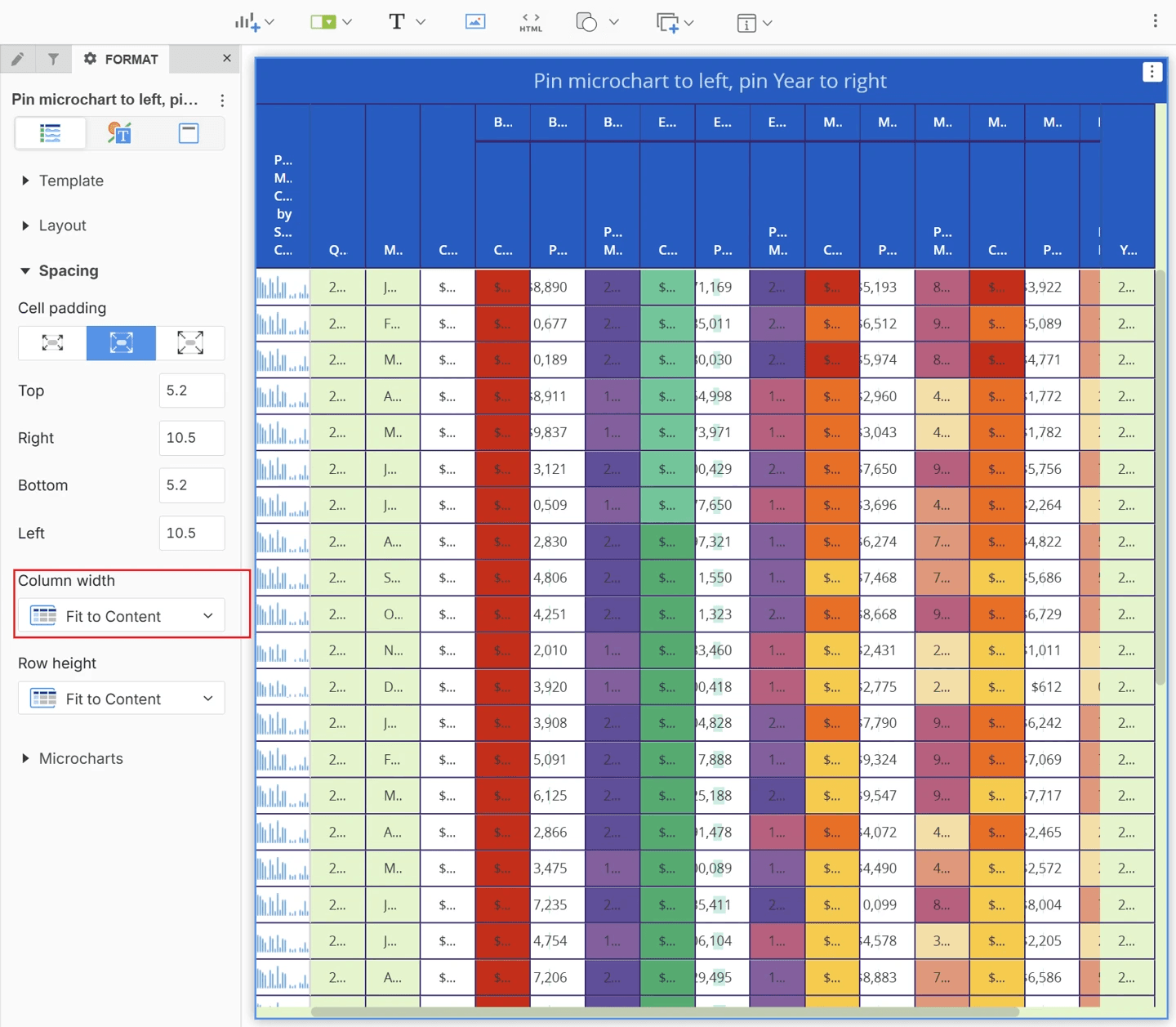The image size is (1176, 1027).
Task: Insert an image using the image icon
Action: (x=474, y=22)
